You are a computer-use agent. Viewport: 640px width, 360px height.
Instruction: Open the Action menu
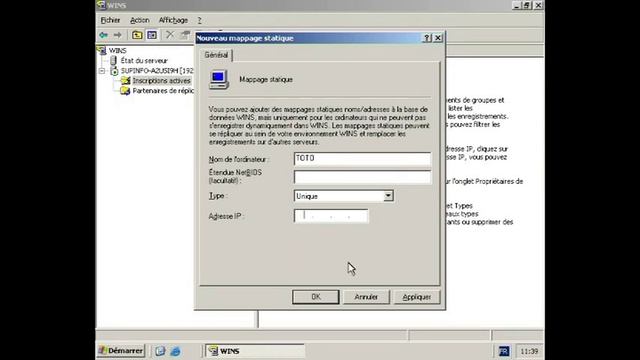140,20
